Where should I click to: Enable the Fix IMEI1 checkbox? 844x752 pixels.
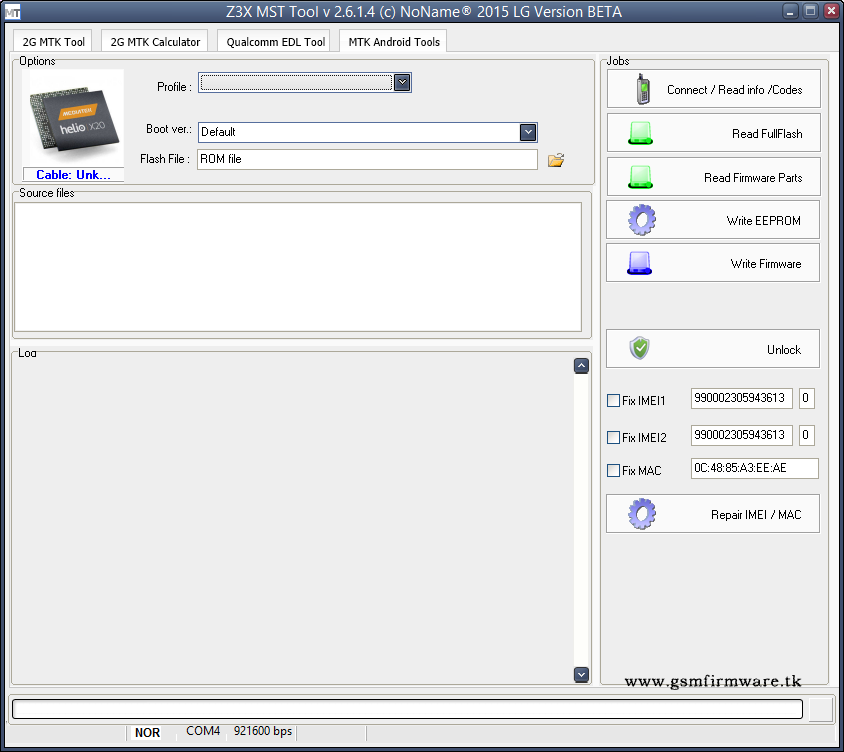(613, 400)
